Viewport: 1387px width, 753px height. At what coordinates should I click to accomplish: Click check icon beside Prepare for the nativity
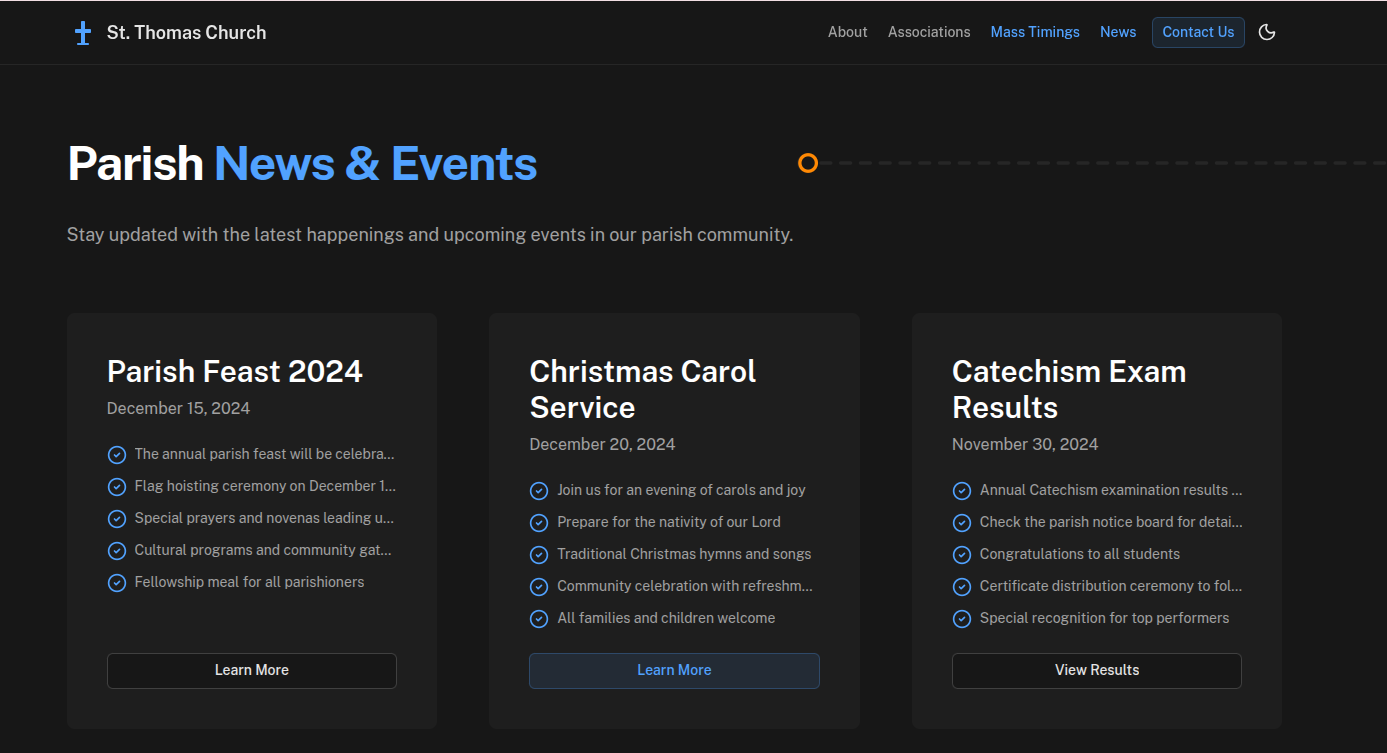coord(539,522)
